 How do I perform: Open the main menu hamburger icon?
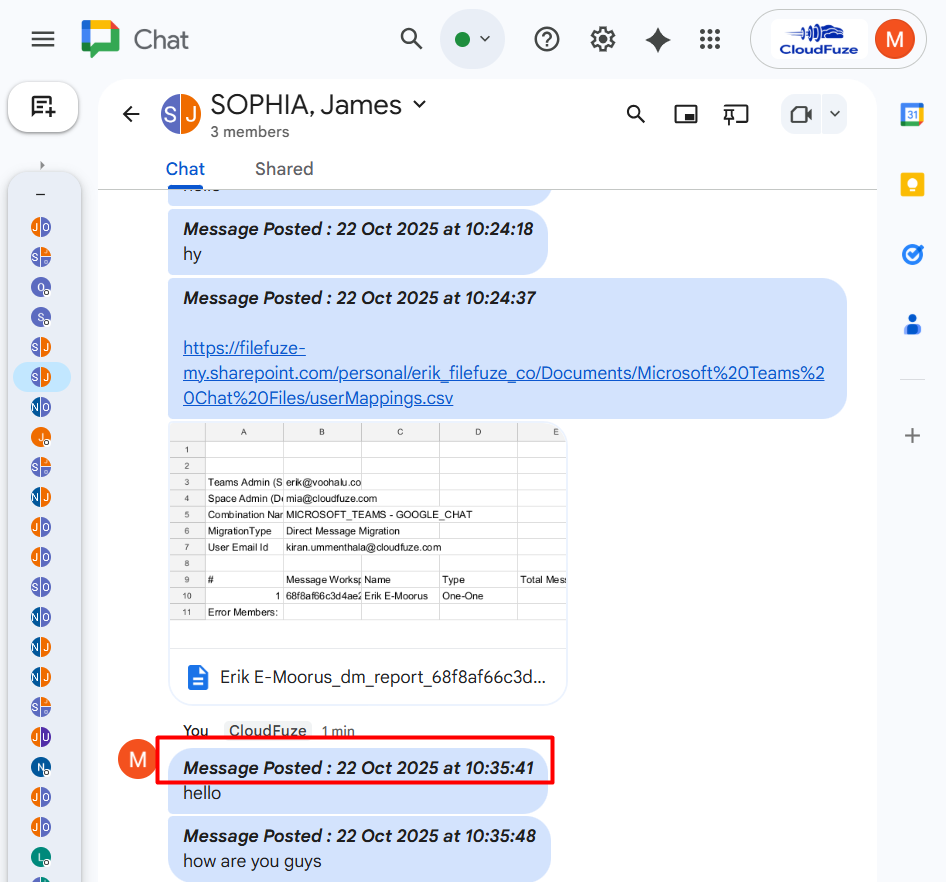pos(42,39)
